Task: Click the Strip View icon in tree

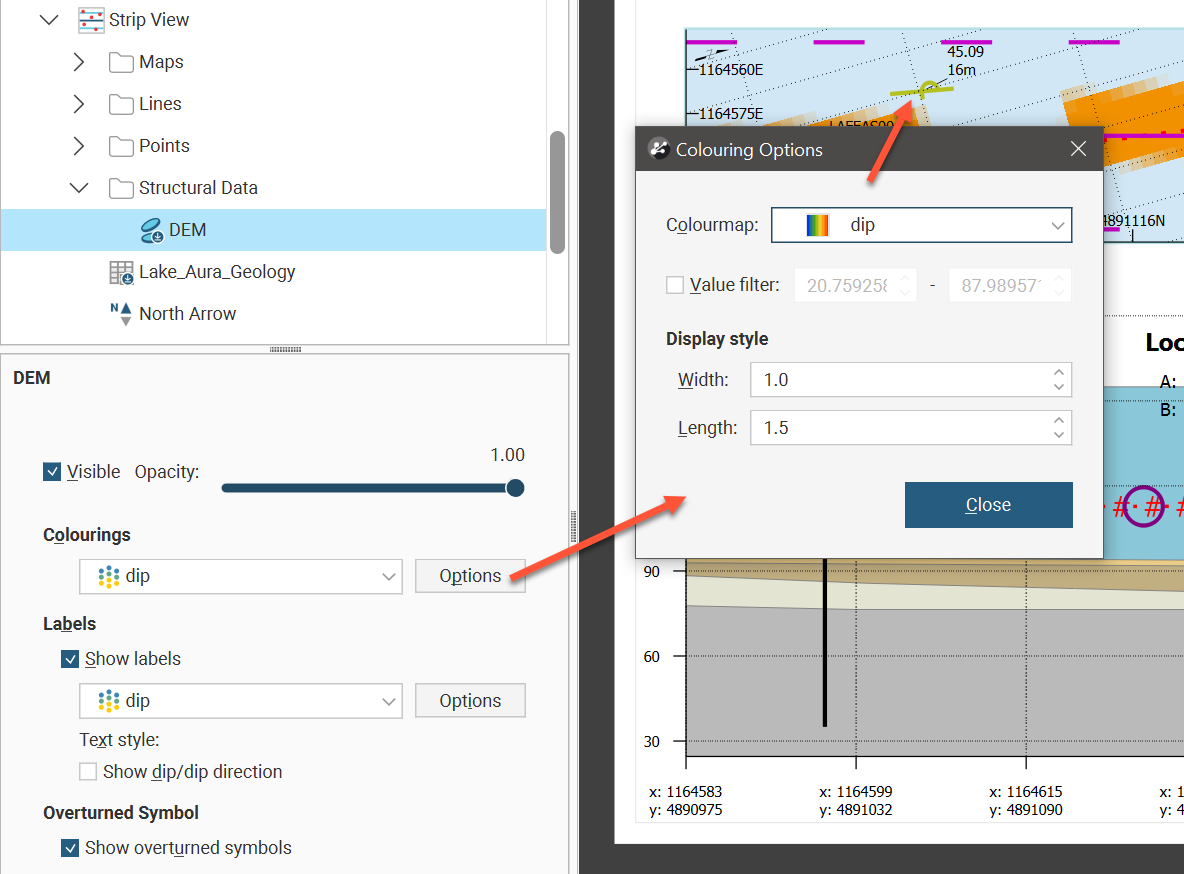Action: 91,20
